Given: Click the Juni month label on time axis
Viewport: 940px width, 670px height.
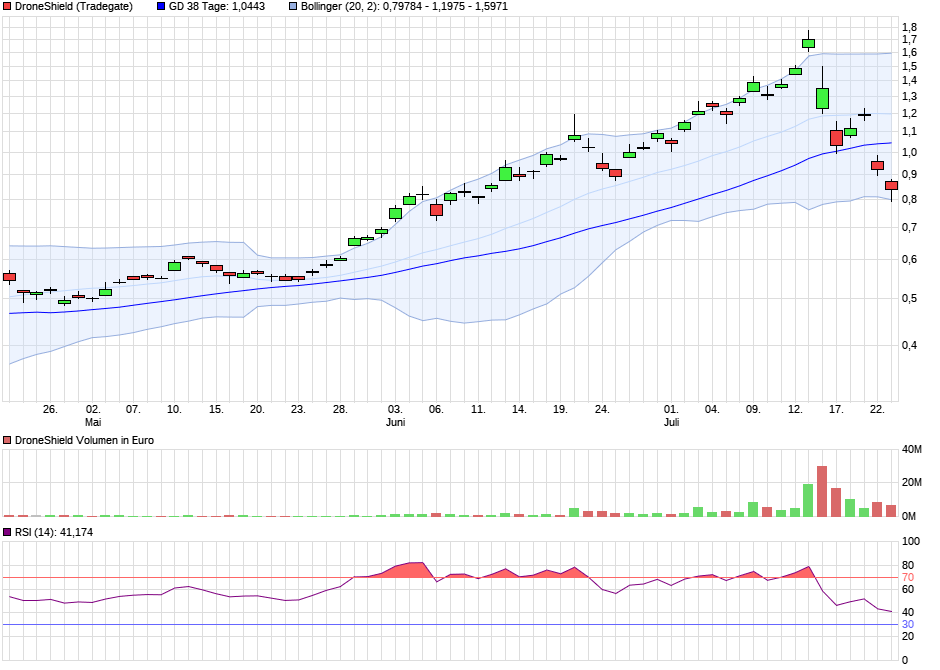Looking at the screenshot, I should (x=396, y=422).
